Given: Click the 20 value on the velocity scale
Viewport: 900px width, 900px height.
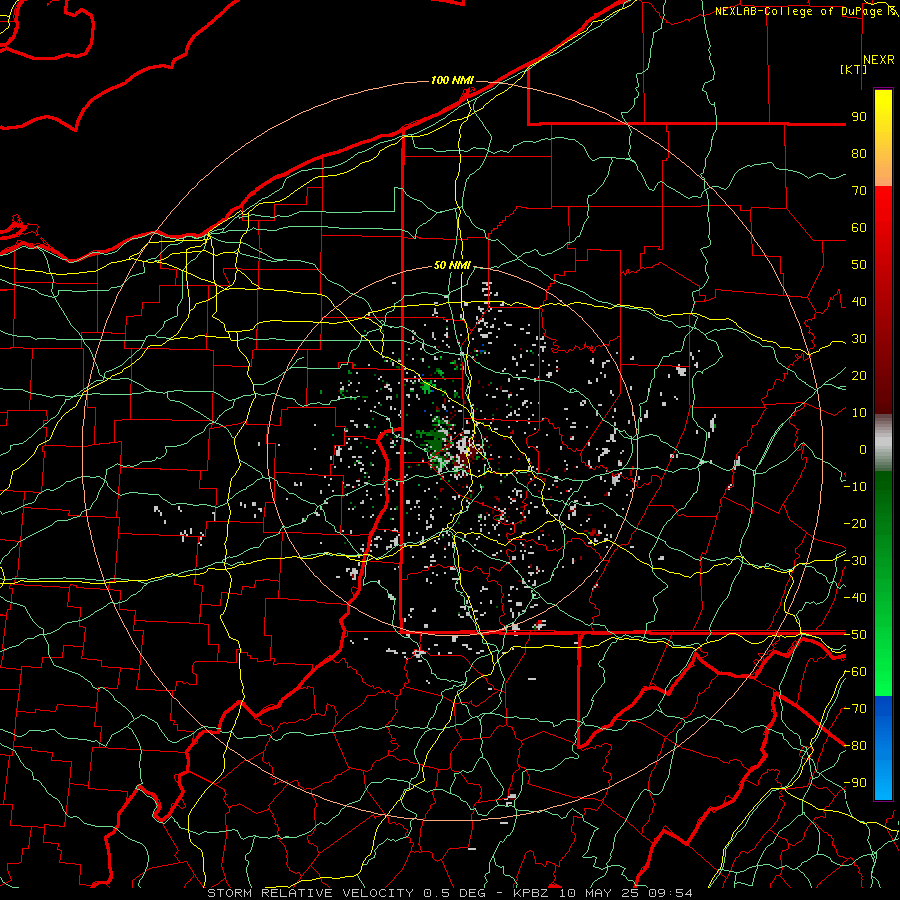Looking at the screenshot, I should click(x=859, y=375).
